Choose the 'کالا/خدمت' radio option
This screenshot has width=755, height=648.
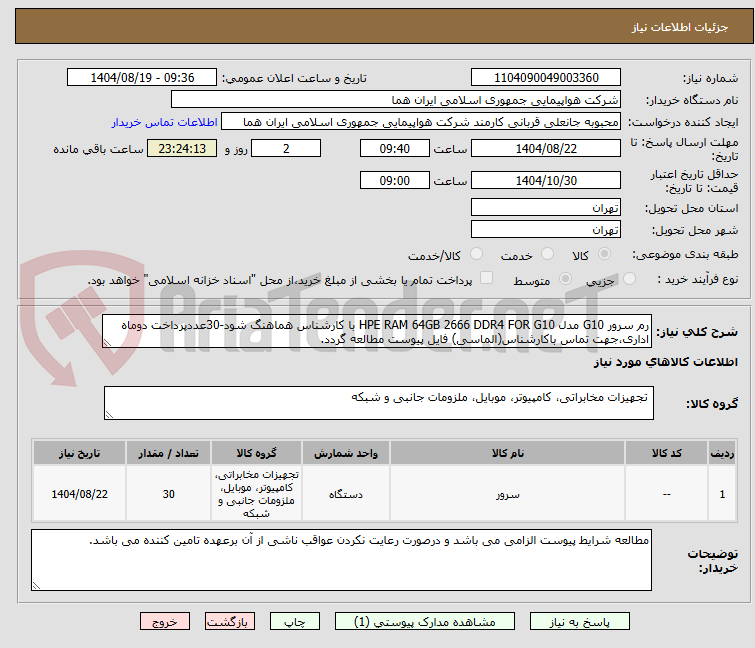[x=476, y=255]
